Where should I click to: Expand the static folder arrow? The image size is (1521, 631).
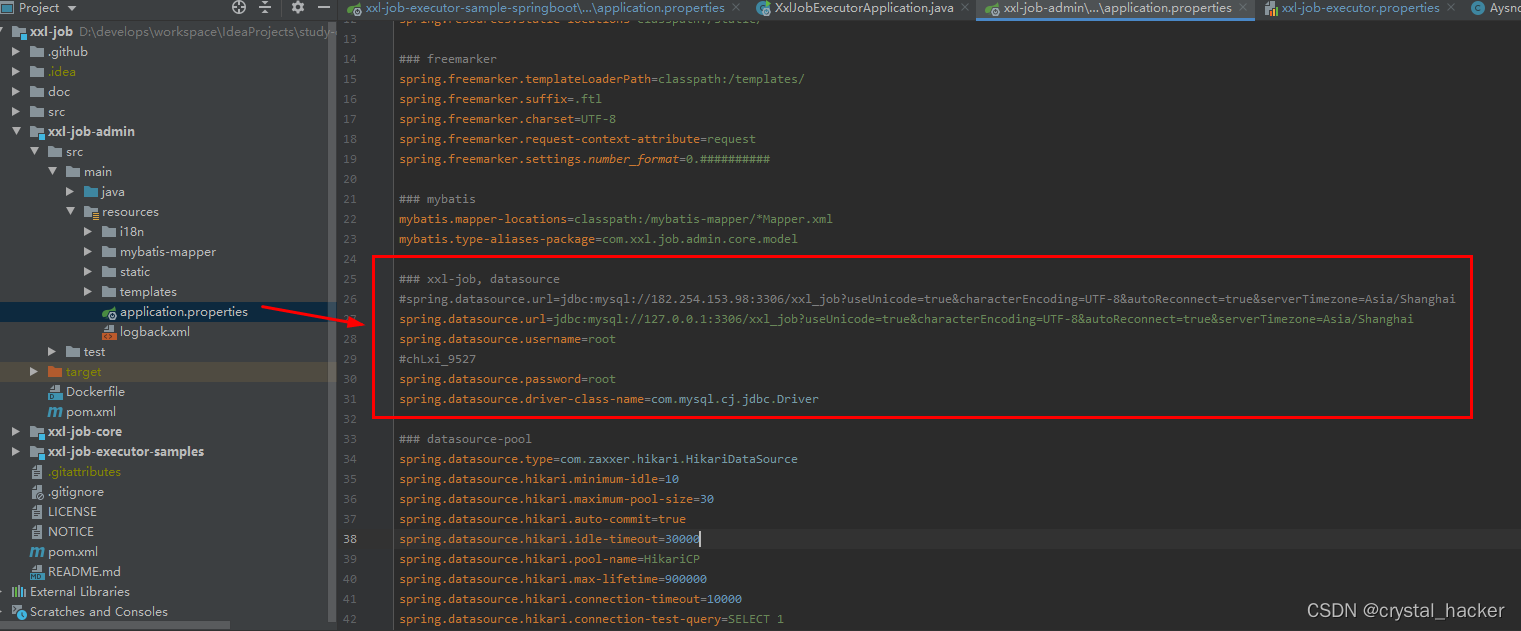[88, 271]
